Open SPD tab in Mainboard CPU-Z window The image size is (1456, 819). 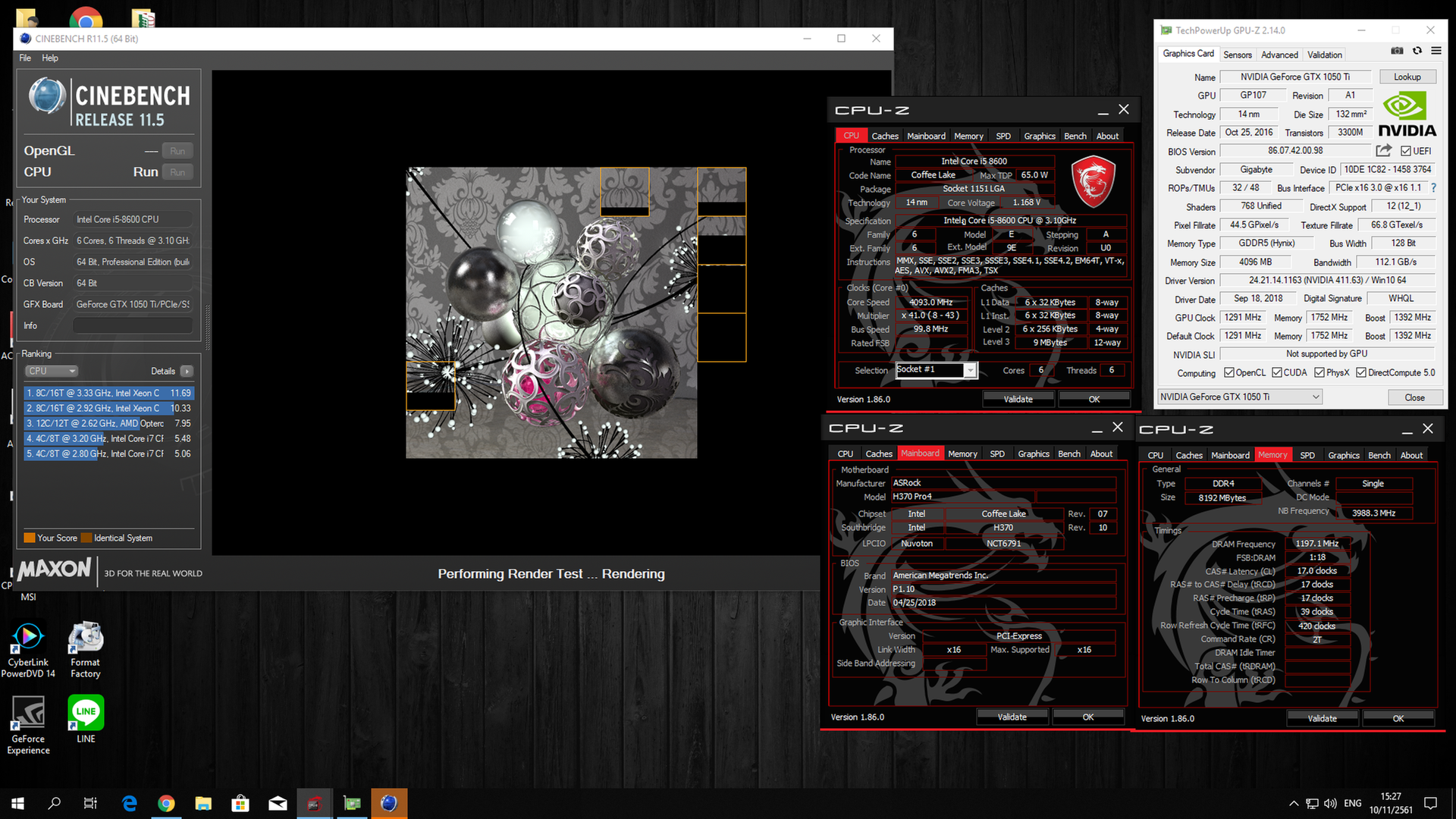pos(997,453)
